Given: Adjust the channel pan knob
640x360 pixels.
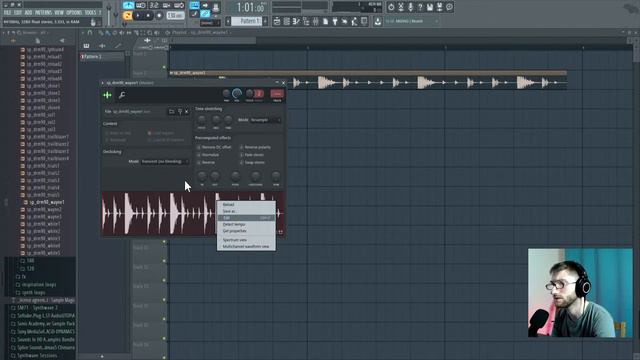Looking at the screenshot, I should point(227,94).
